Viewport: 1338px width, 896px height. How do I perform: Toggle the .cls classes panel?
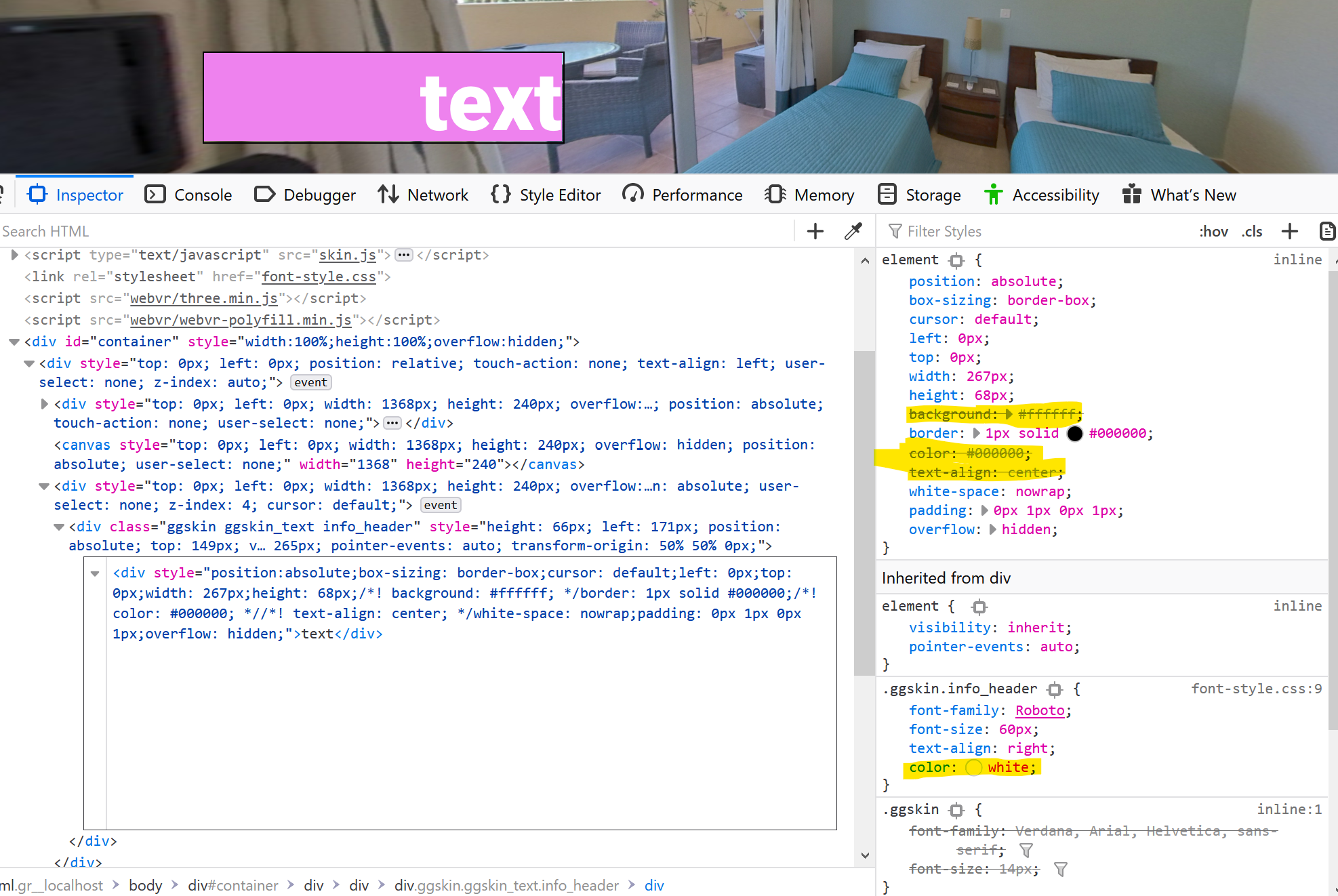pyautogui.click(x=1253, y=231)
